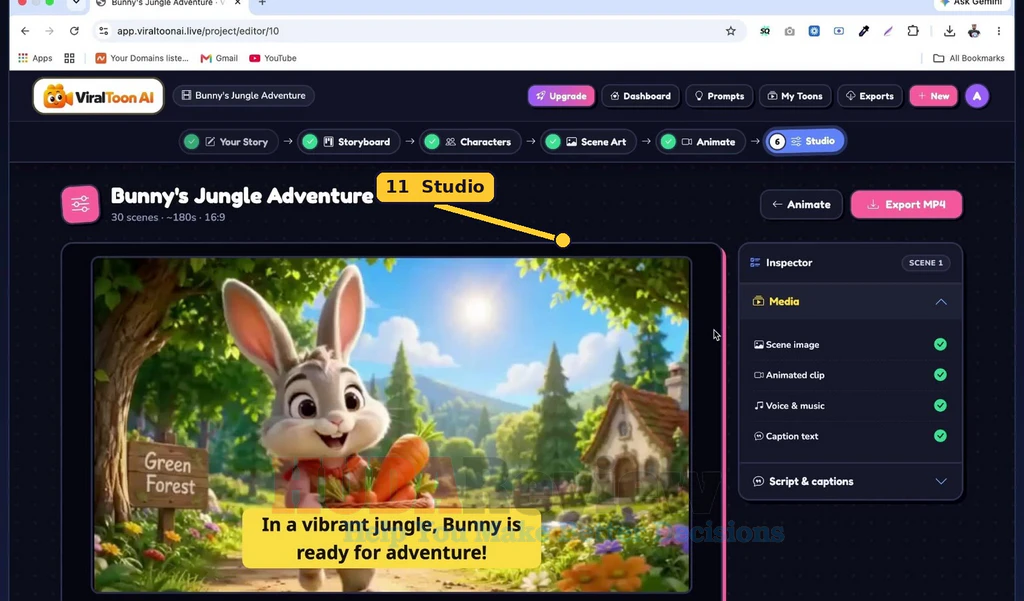Open the Bunny's Jungle Adventure project chip
This screenshot has width=1024, height=601.
point(244,95)
